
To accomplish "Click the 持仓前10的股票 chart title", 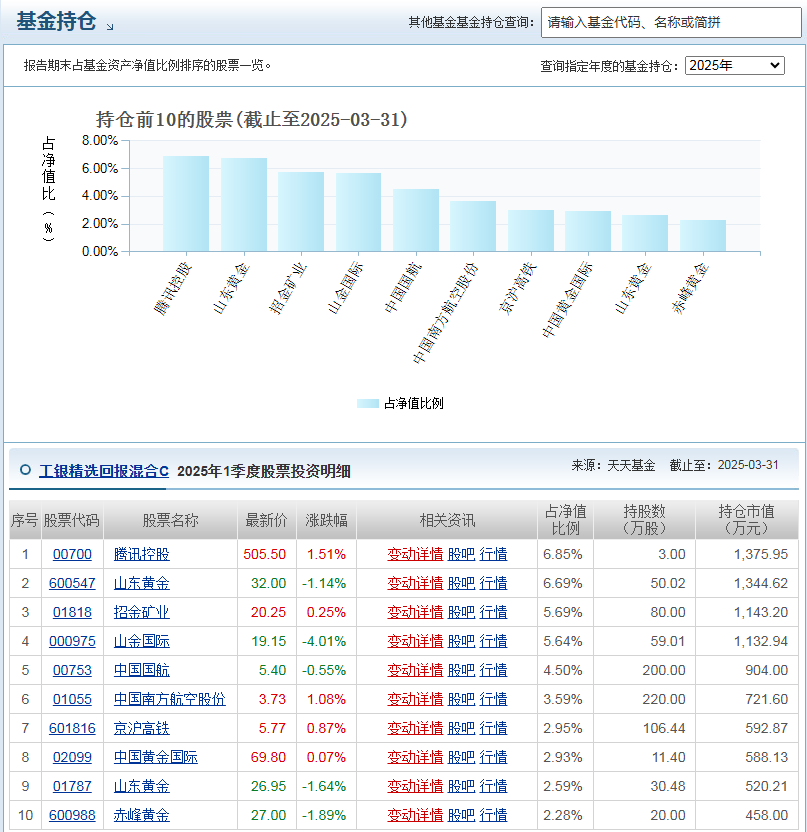I will click(251, 119).
